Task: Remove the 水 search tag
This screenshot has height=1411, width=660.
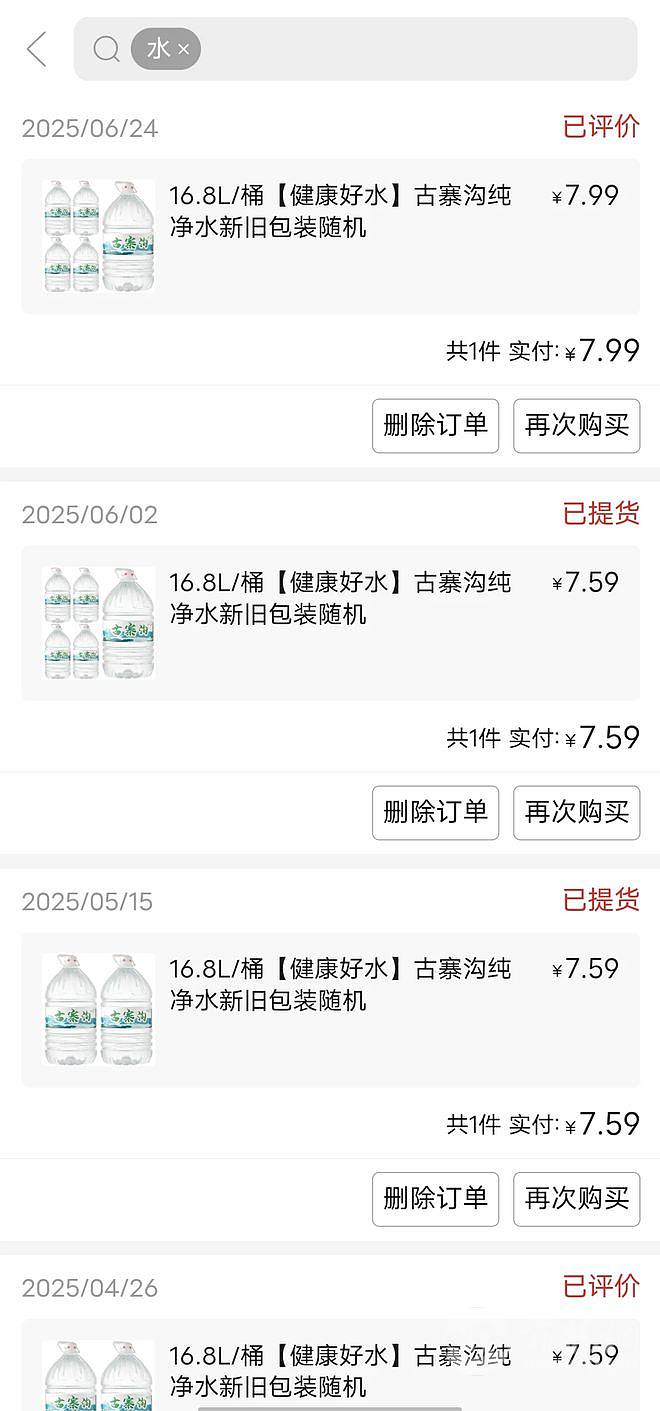Action: coord(183,49)
